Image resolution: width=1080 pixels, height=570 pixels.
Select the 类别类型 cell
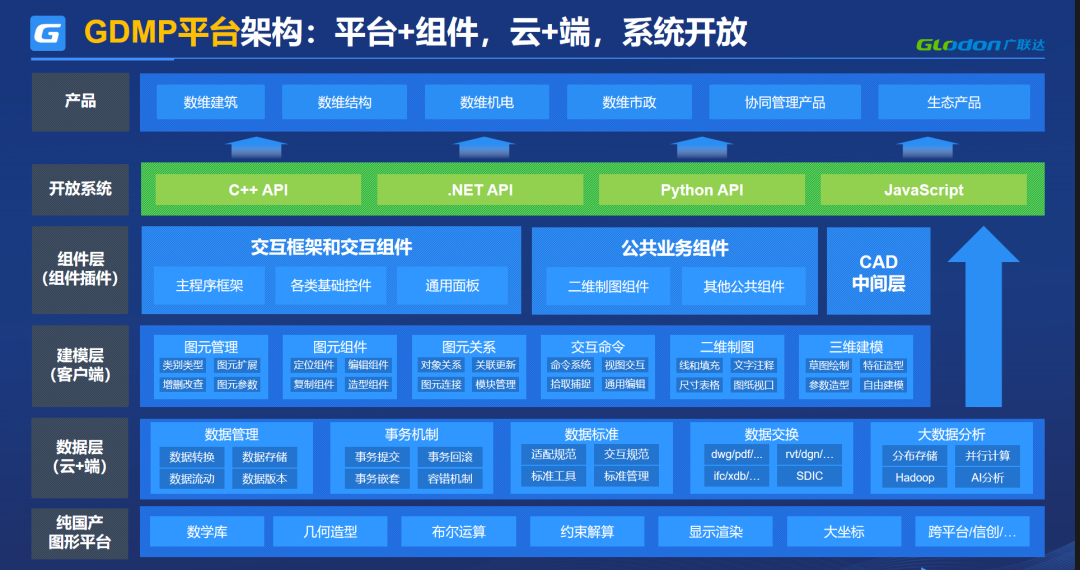pyautogui.click(x=183, y=365)
